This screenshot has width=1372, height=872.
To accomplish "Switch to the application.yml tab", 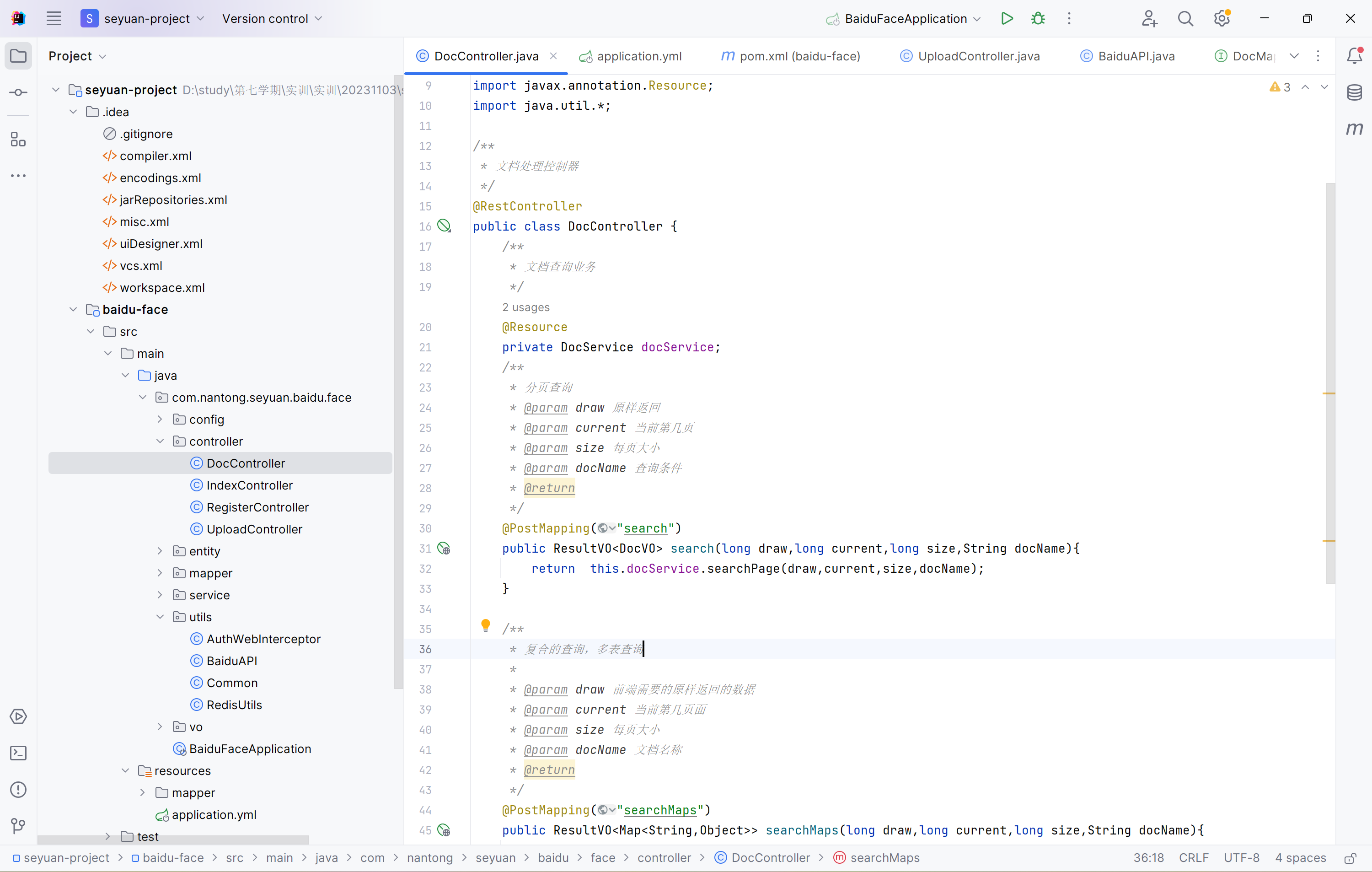I will [x=630, y=56].
